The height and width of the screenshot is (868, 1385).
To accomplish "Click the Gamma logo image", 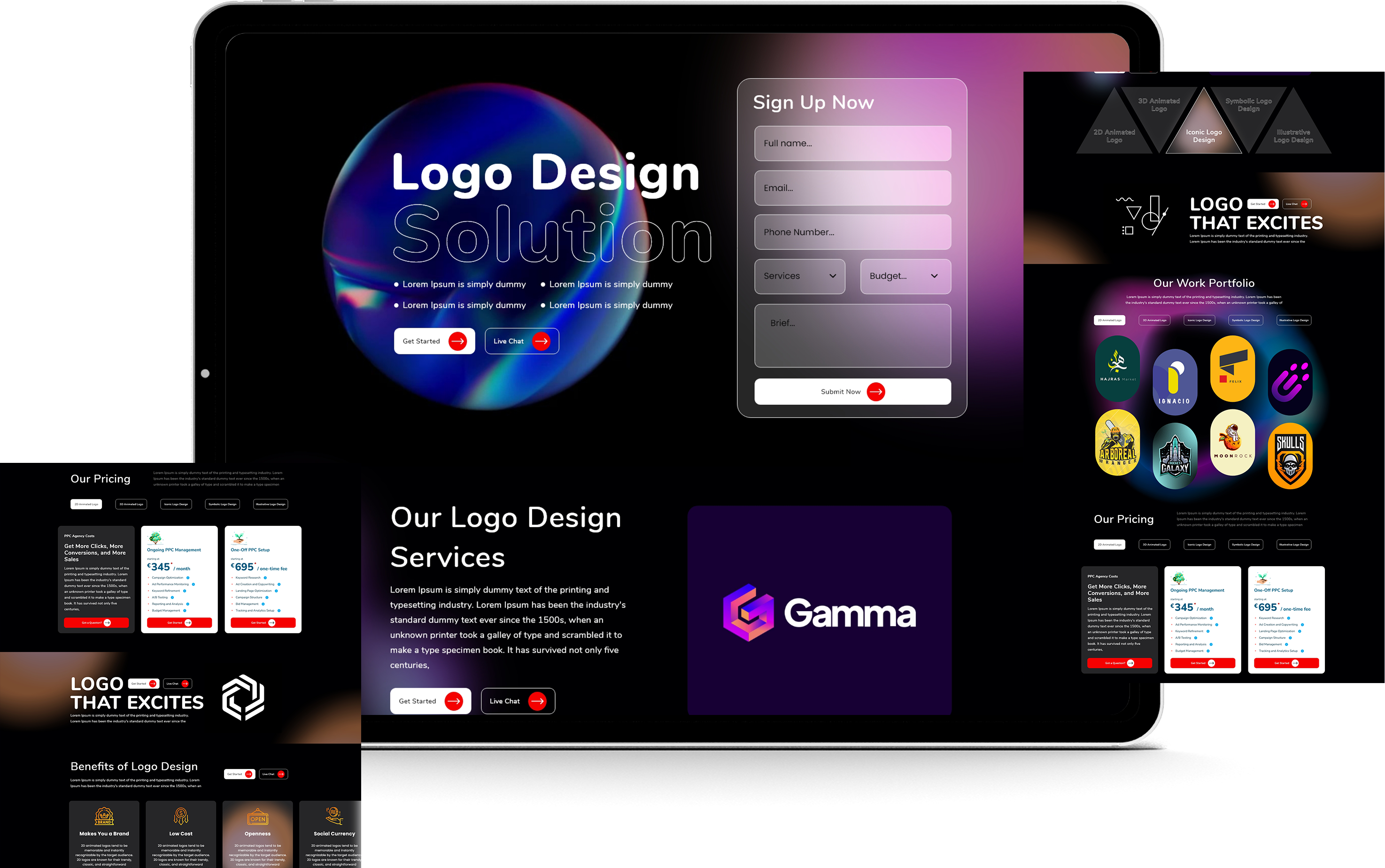I will tap(819, 612).
